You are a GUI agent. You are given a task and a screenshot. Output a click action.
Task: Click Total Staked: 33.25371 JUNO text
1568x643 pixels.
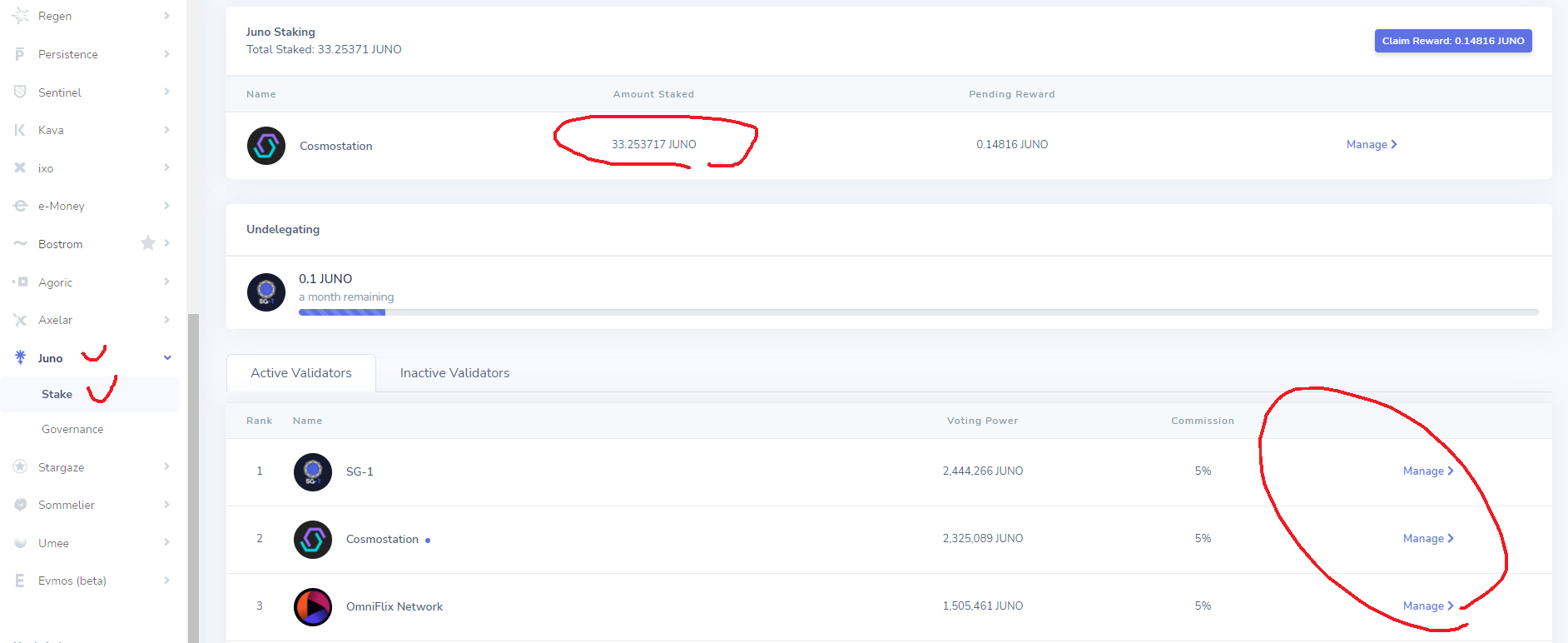324,49
